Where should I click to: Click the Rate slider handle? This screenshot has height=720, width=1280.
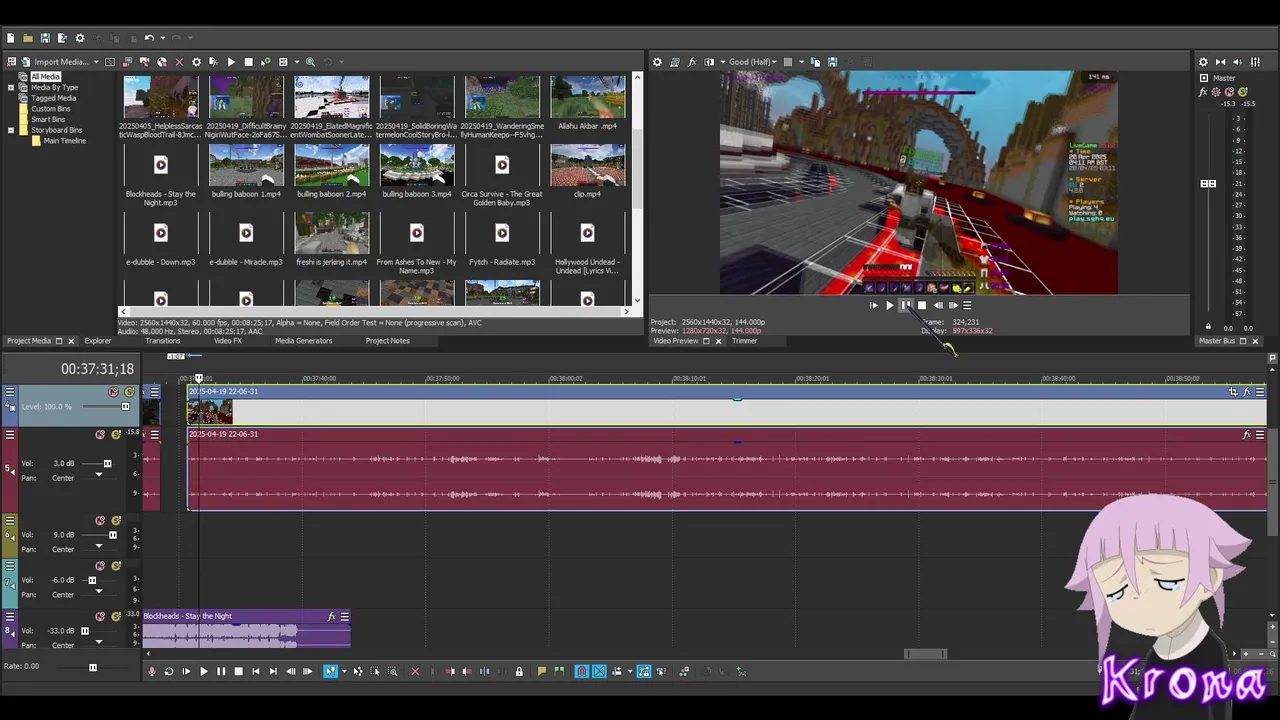point(93,667)
